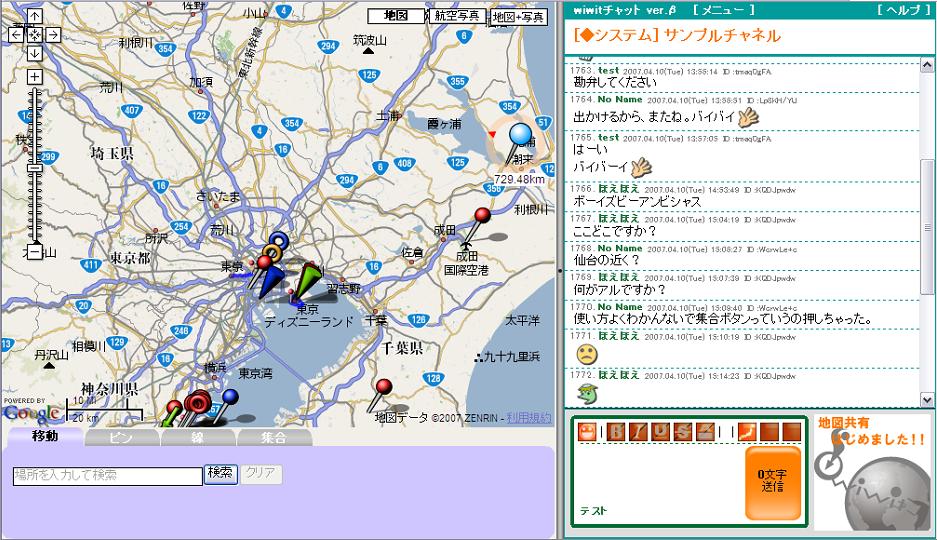
Task: Click the map re-center button between arrows
Action: click(35, 35)
